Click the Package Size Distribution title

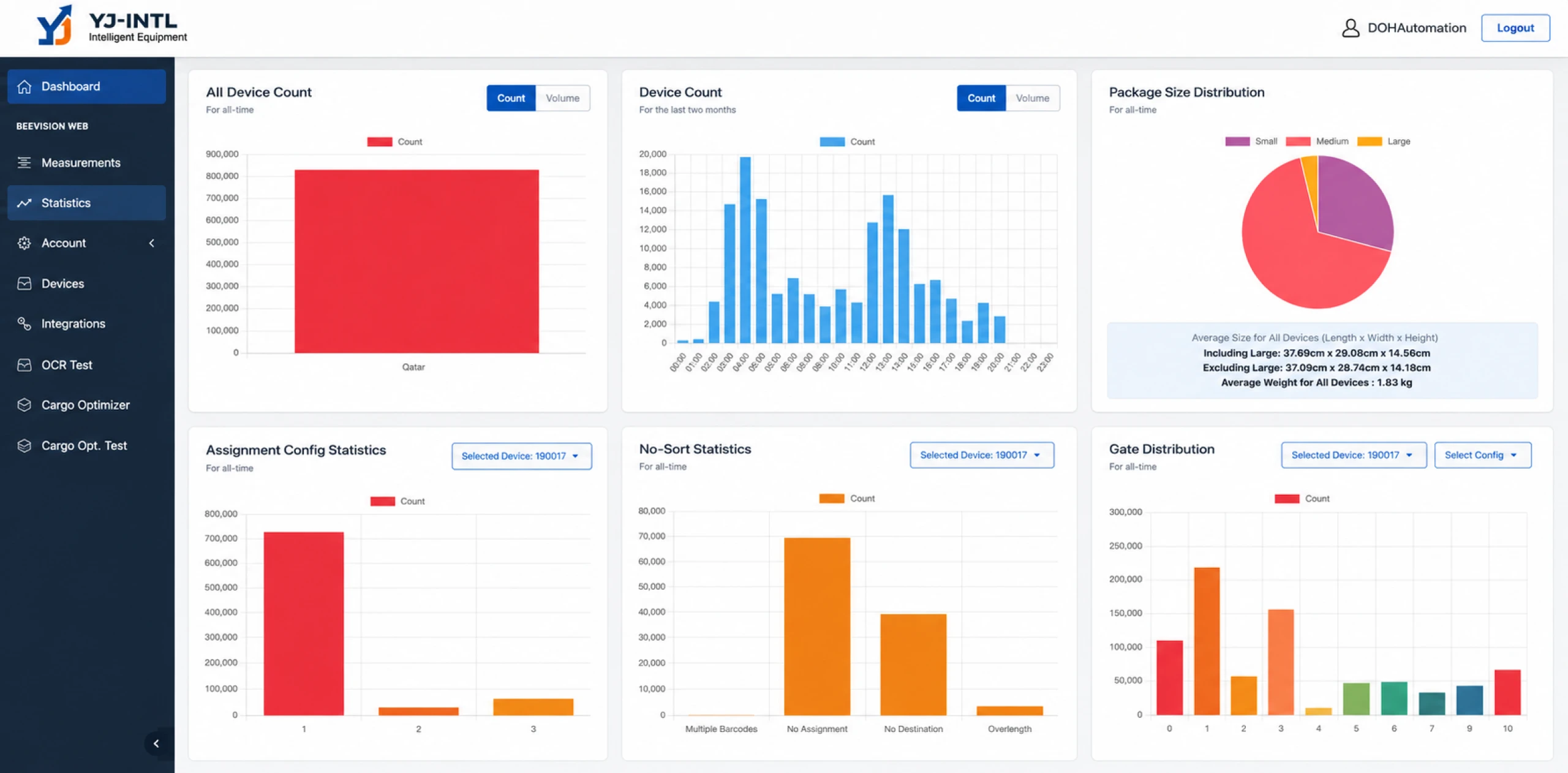click(x=1186, y=92)
